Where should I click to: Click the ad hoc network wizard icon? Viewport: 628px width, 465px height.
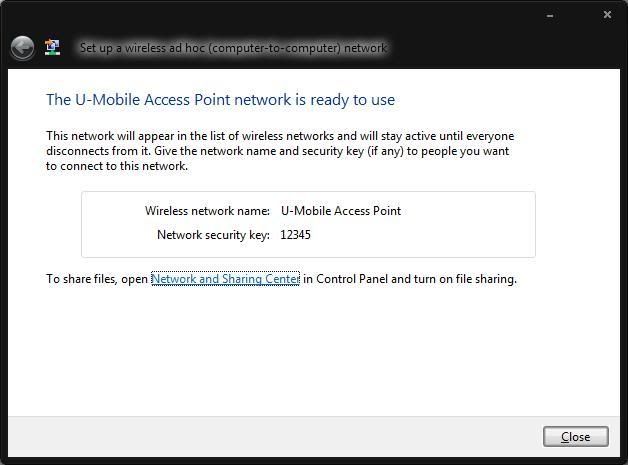point(53,47)
